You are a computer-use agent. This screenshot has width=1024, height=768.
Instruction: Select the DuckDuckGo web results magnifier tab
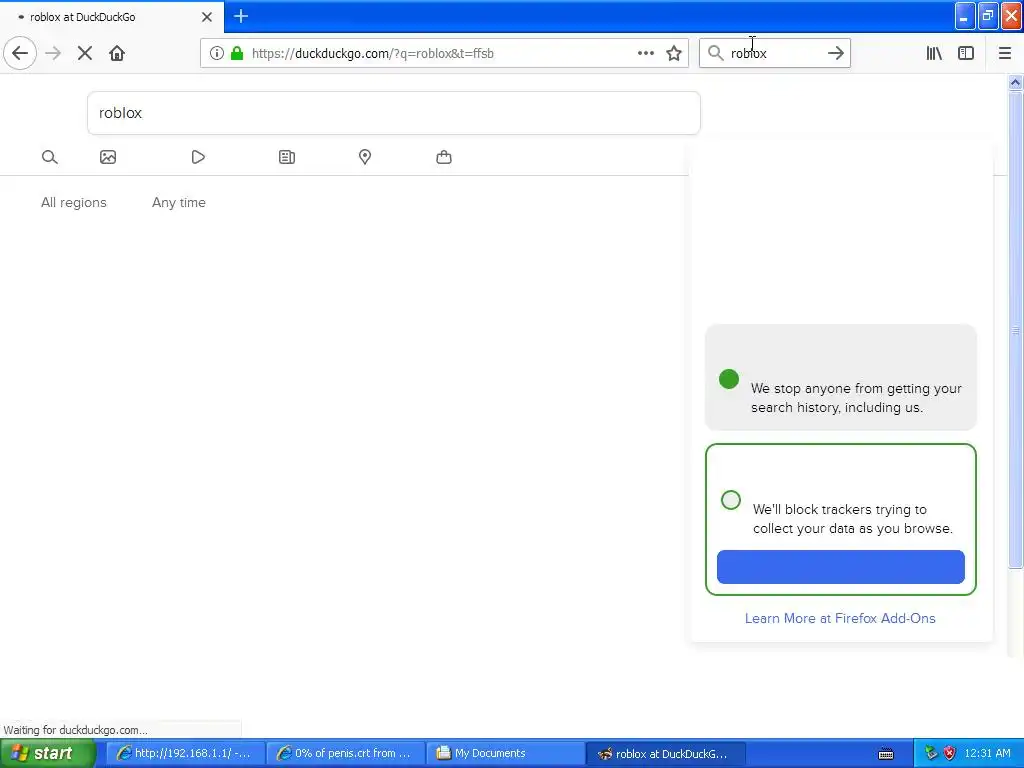point(50,157)
